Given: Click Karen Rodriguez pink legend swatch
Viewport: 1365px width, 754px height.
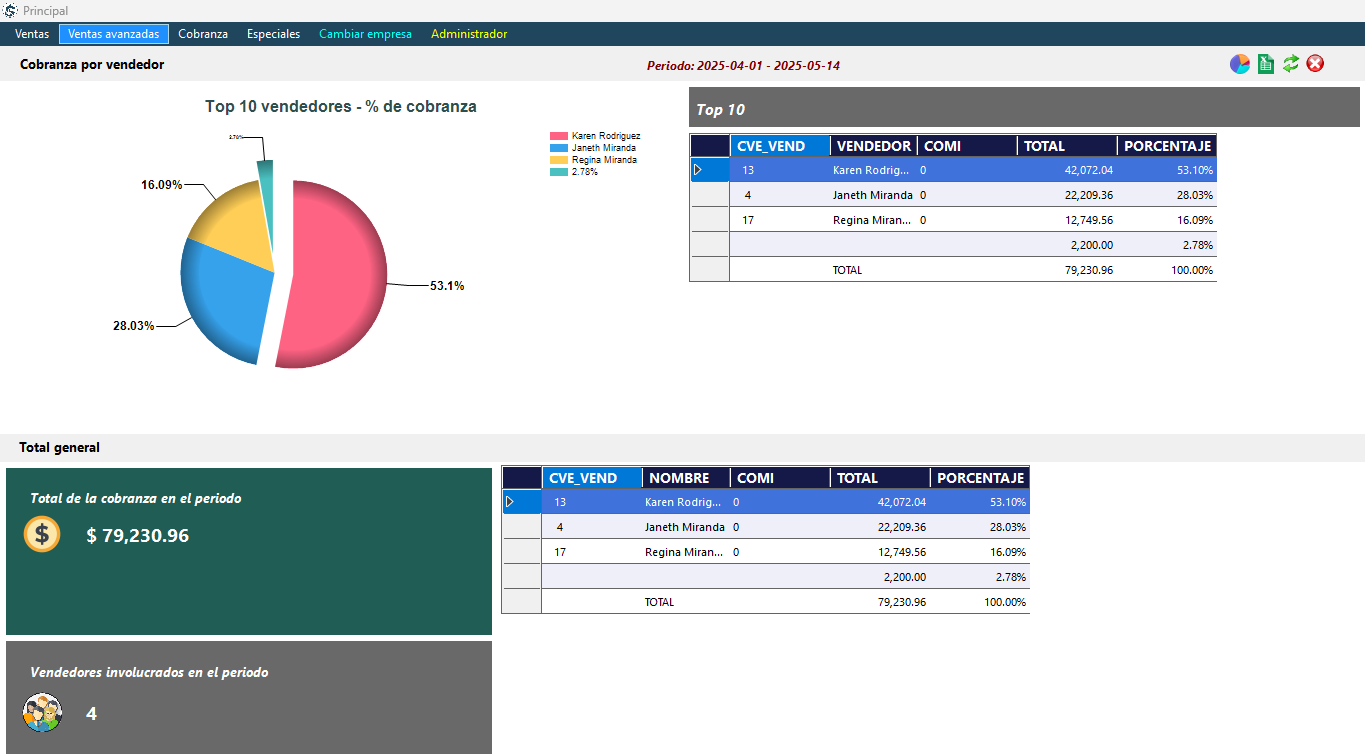Looking at the screenshot, I should point(558,136).
